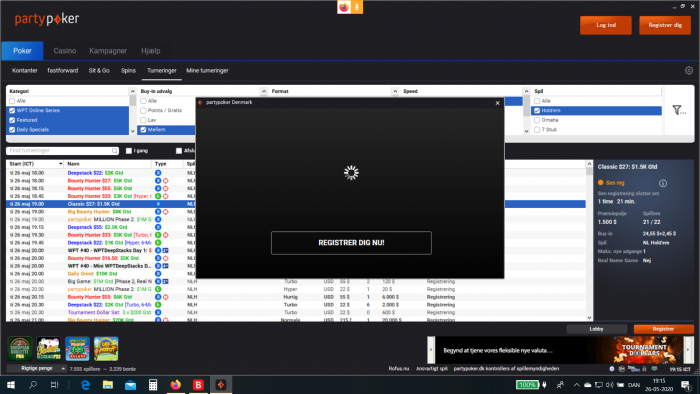The height and width of the screenshot is (394, 700).
Task: Open the European Roulette Pro game icon
Action: [x=20, y=348]
